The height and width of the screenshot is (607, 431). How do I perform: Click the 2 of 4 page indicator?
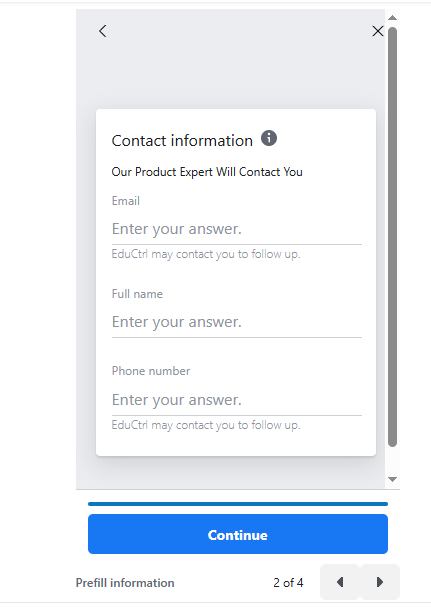tap(288, 583)
